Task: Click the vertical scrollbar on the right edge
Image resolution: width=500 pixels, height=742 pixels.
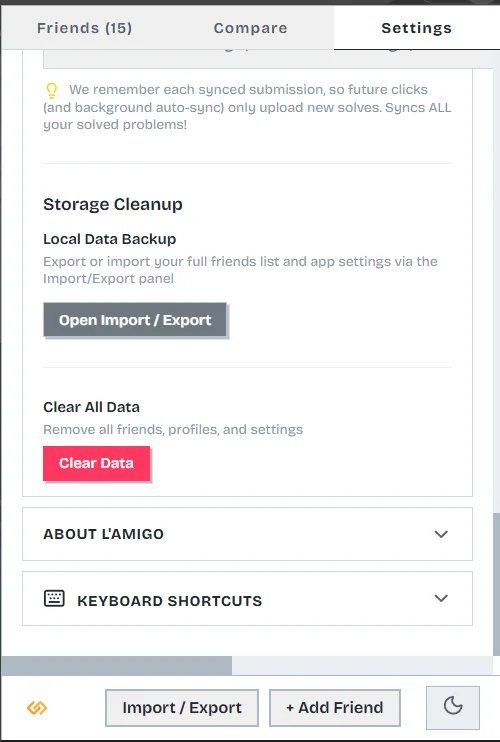Action: (x=496, y=584)
